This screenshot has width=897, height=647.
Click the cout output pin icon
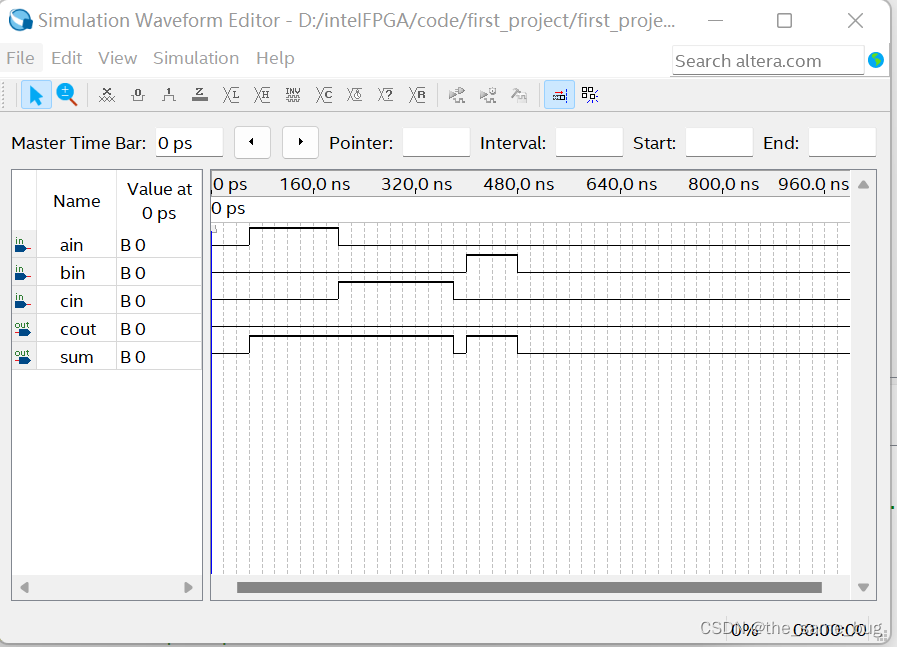(22, 329)
